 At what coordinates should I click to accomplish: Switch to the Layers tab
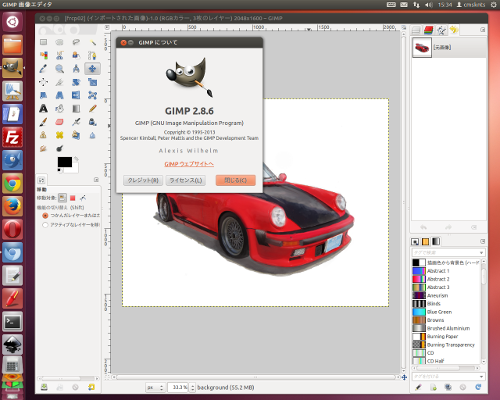416,30
